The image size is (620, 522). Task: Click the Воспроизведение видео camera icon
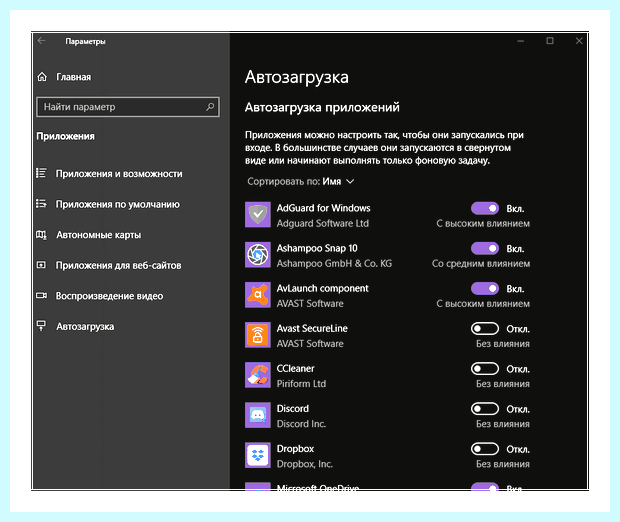click(41, 295)
